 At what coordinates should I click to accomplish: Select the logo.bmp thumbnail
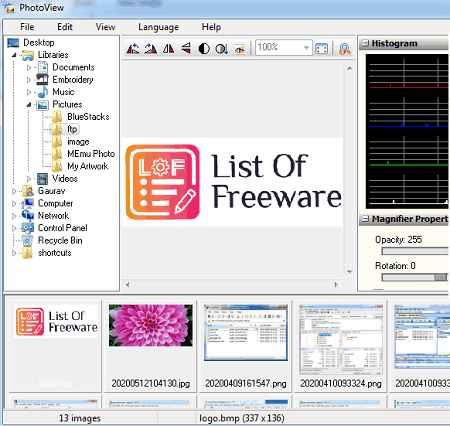click(x=55, y=346)
